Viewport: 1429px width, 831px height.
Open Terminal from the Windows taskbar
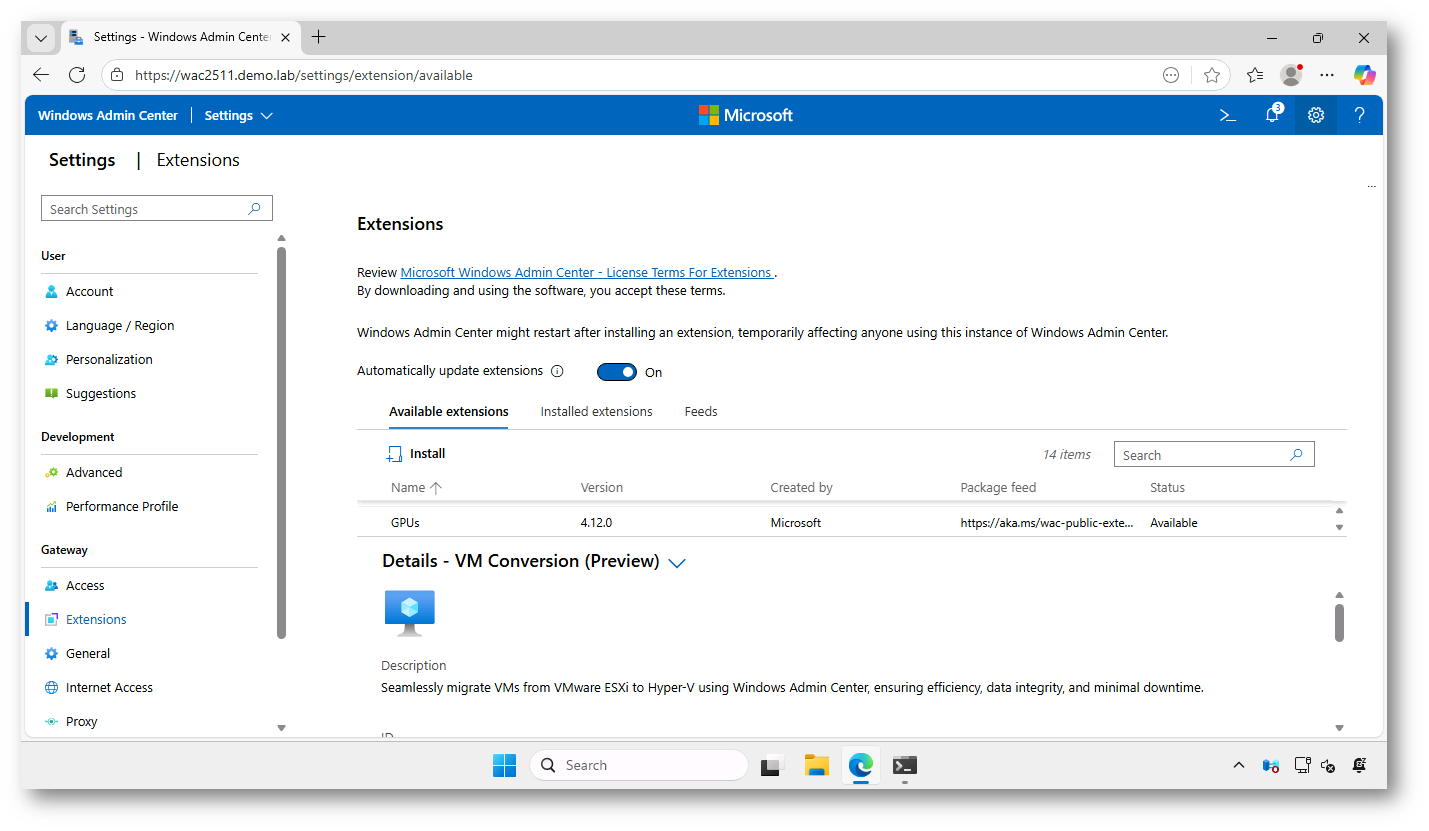[905, 765]
